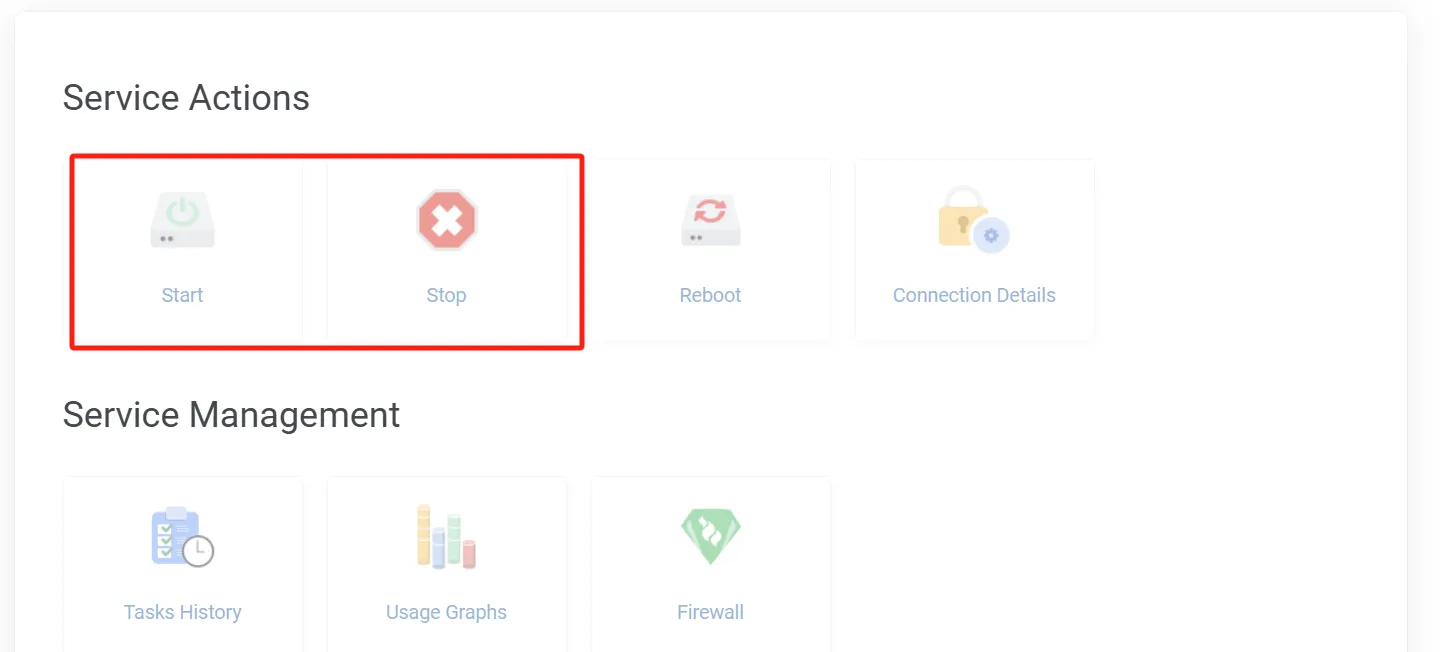Click the clock badge on Tasks History icon
The height and width of the screenshot is (652, 1447).
point(198,551)
